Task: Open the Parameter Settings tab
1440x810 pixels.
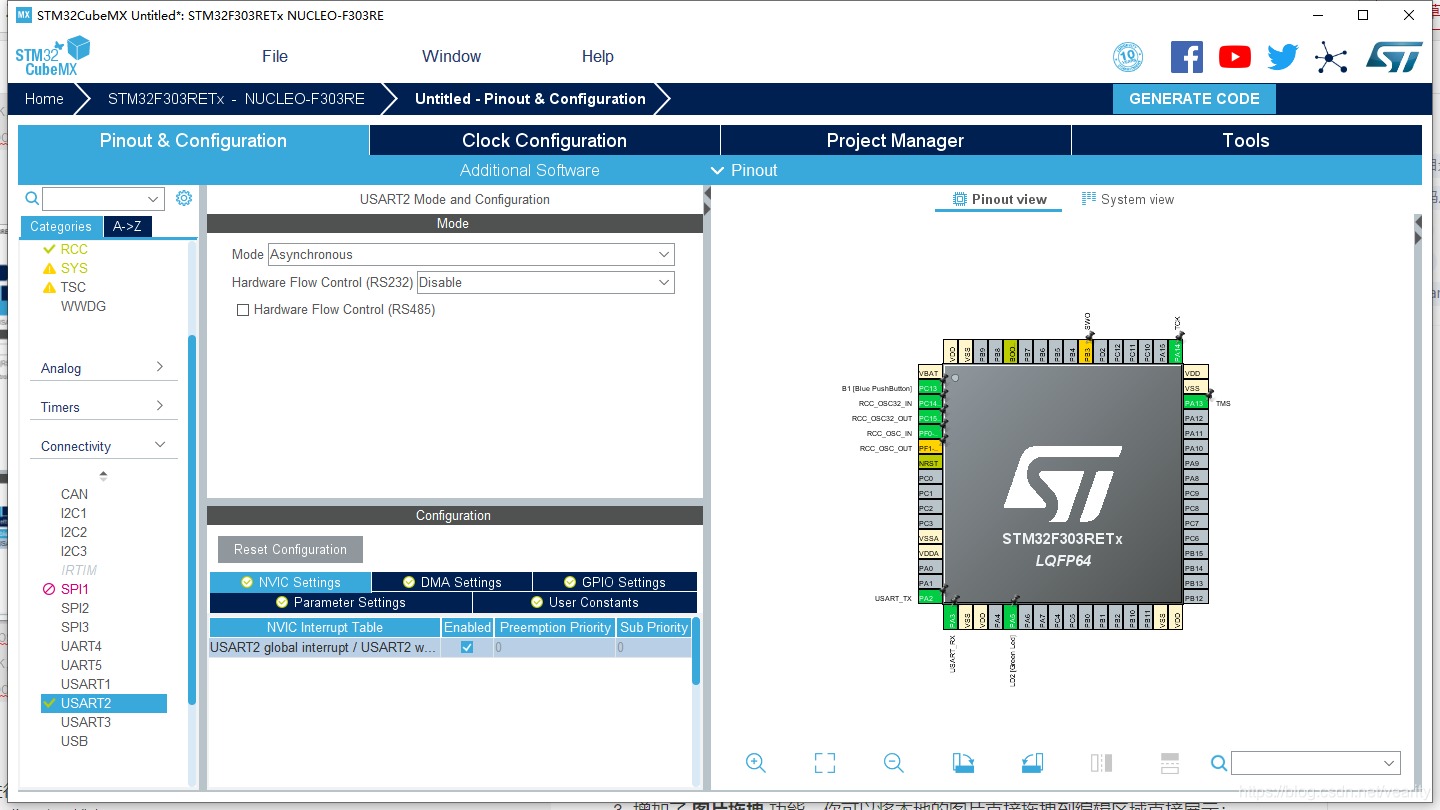Action: [x=341, y=602]
